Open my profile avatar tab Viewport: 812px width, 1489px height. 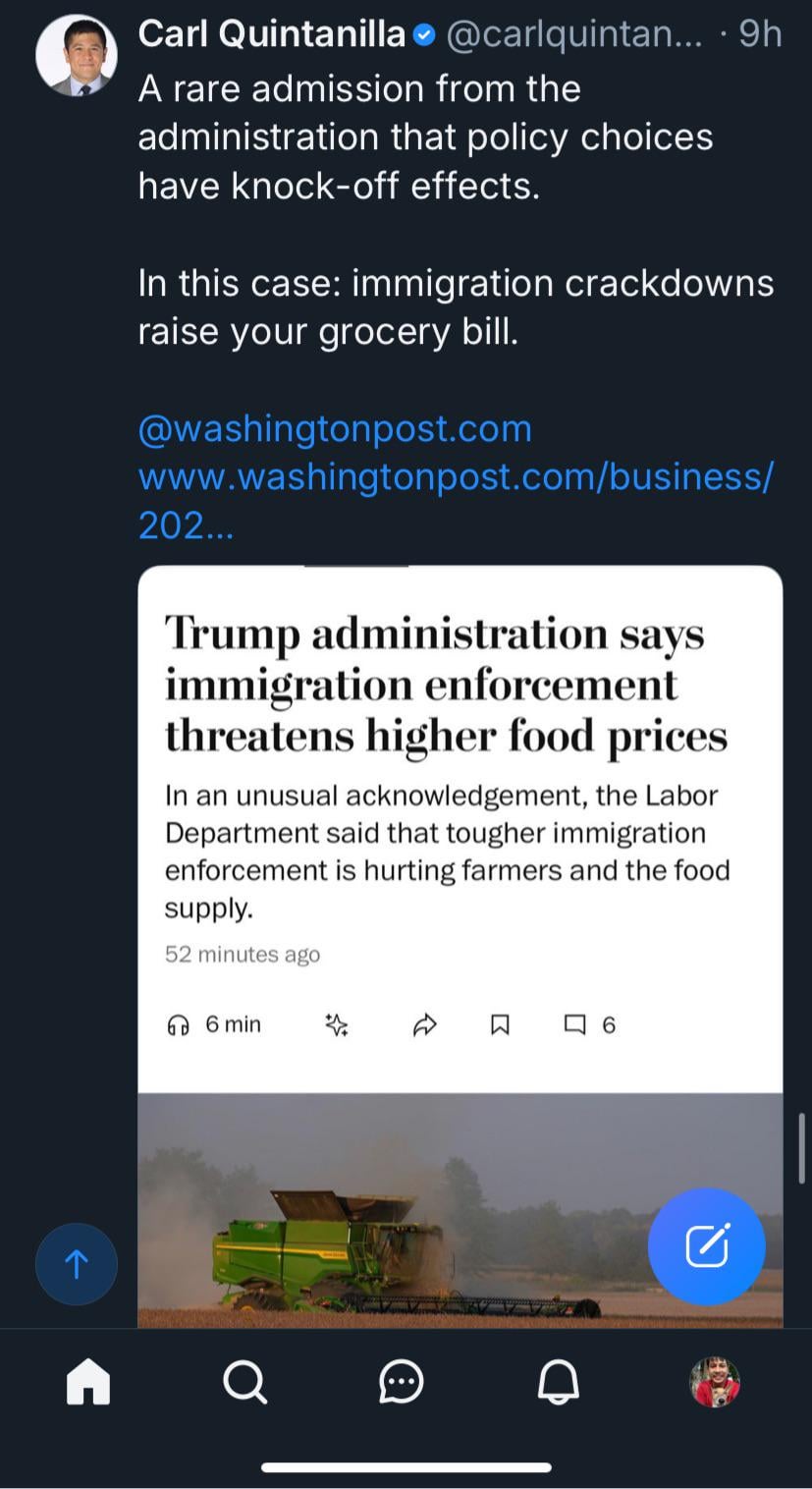pos(715,1382)
